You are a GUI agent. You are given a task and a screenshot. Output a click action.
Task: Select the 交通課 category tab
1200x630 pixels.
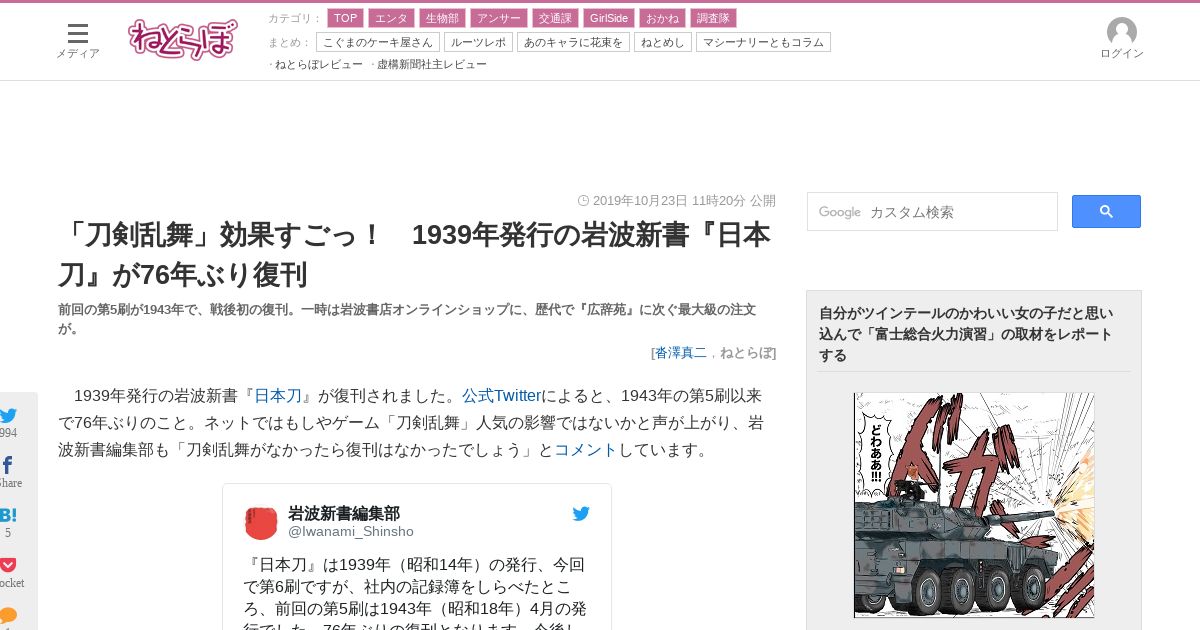pos(554,18)
